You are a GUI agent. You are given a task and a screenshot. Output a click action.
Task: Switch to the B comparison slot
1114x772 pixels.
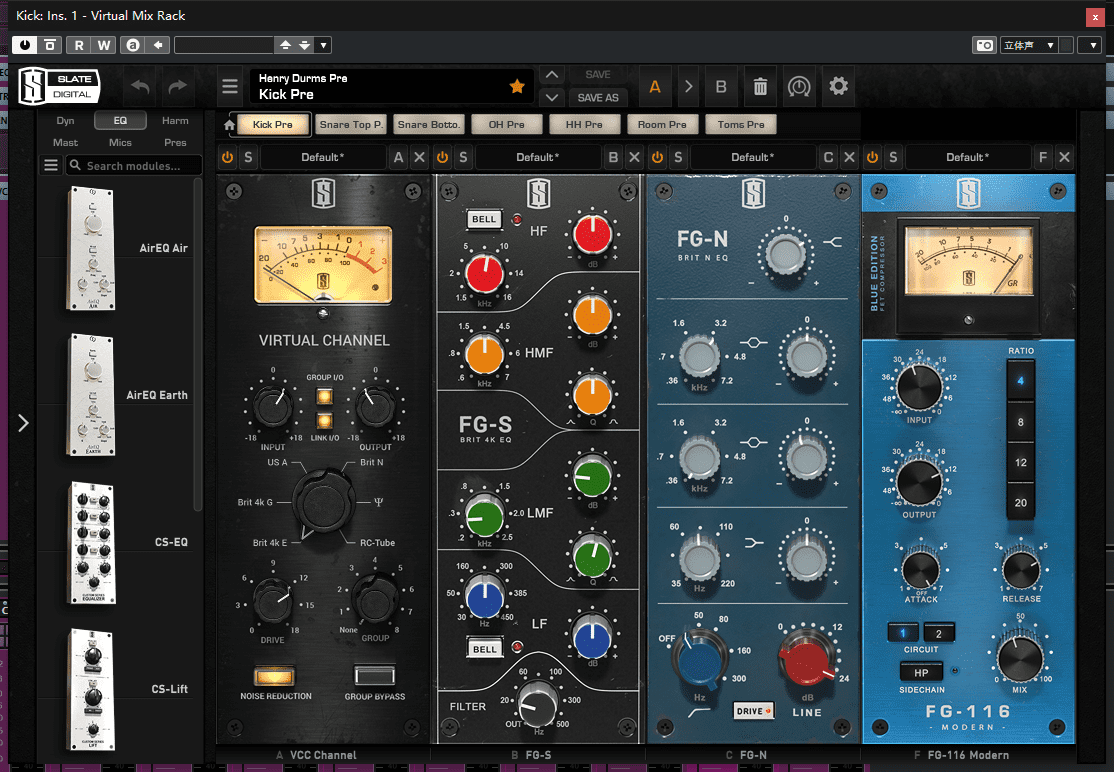click(x=720, y=87)
